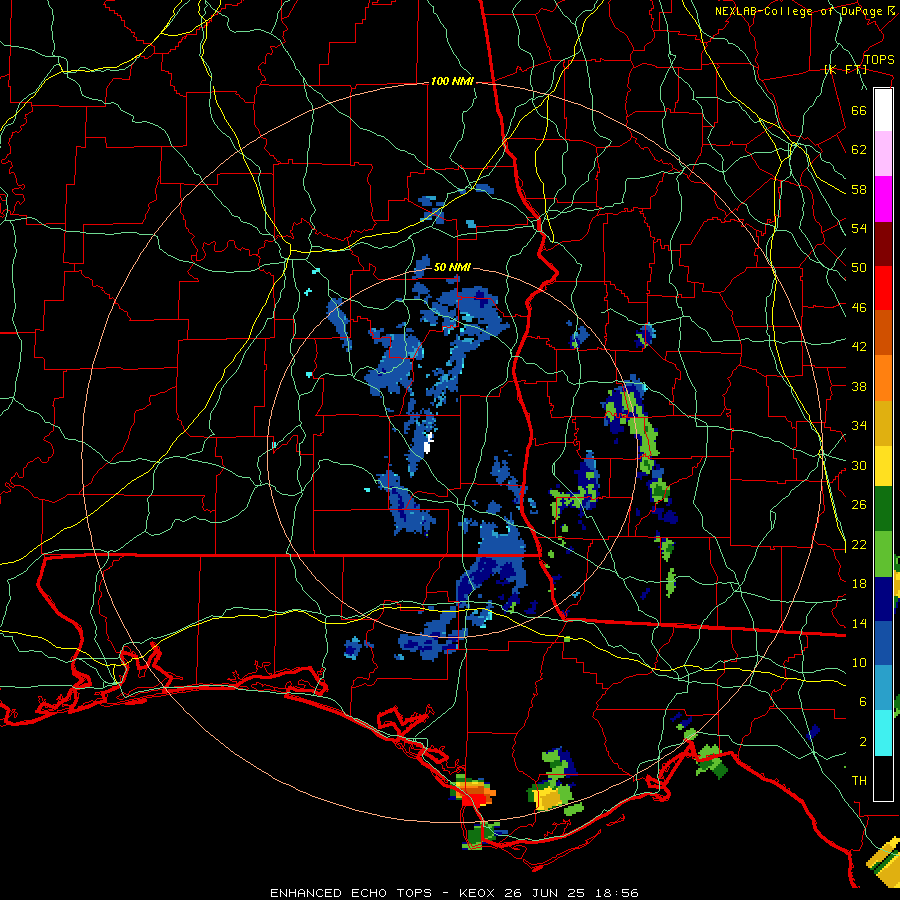This screenshot has height=900, width=900.
Task: Click the Enhanced Echo Tops KEOX timestamp caption
Action: point(454,893)
